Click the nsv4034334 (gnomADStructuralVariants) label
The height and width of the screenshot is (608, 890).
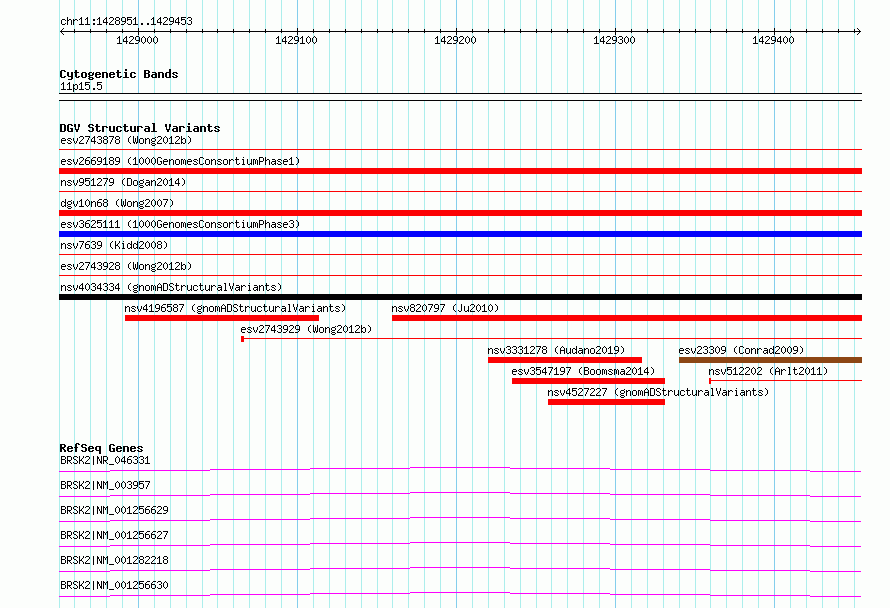point(171,287)
